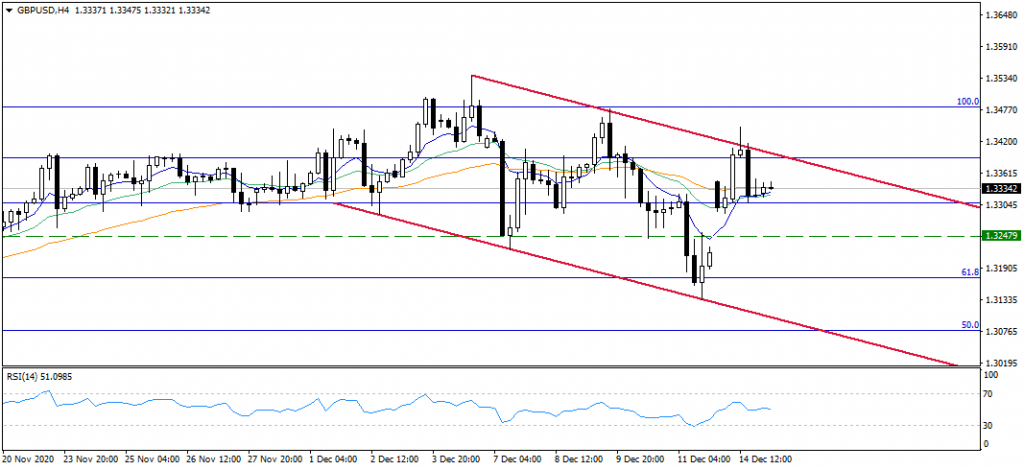1024x470 pixels.
Task: Click the Fibonacci 61.8 level label
Action: pos(971,272)
